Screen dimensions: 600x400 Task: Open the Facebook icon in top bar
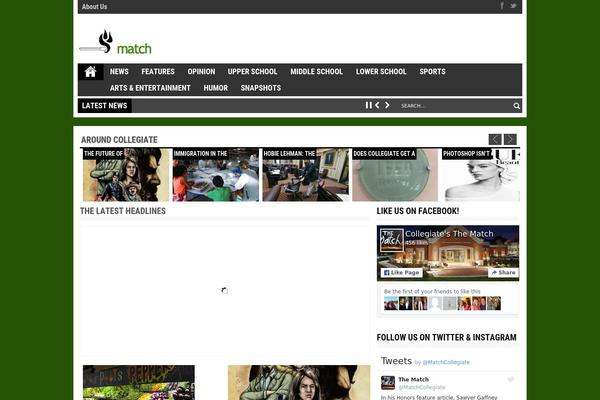click(502, 6)
